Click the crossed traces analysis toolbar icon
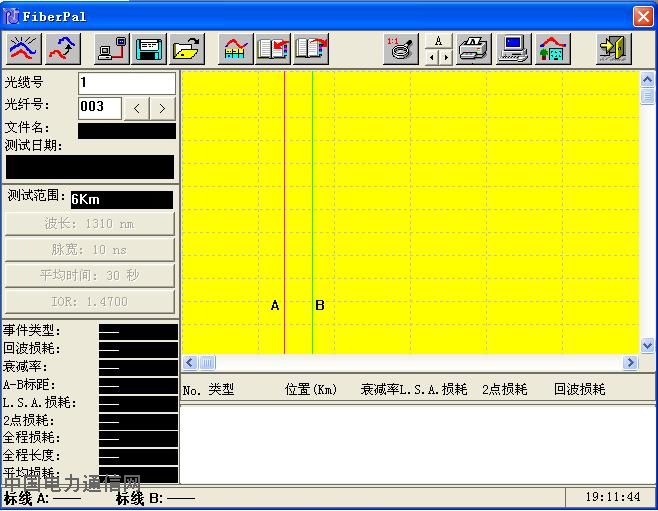Viewport: 658px width, 511px height. pyautogui.click(x=24, y=48)
